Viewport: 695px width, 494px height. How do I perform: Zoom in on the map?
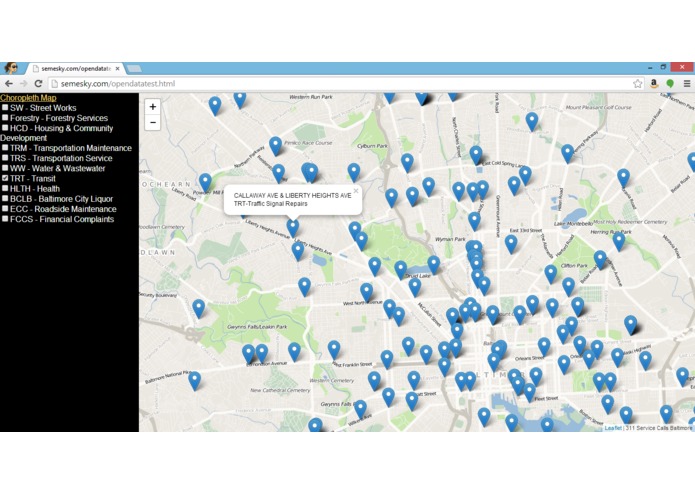[152, 107]
